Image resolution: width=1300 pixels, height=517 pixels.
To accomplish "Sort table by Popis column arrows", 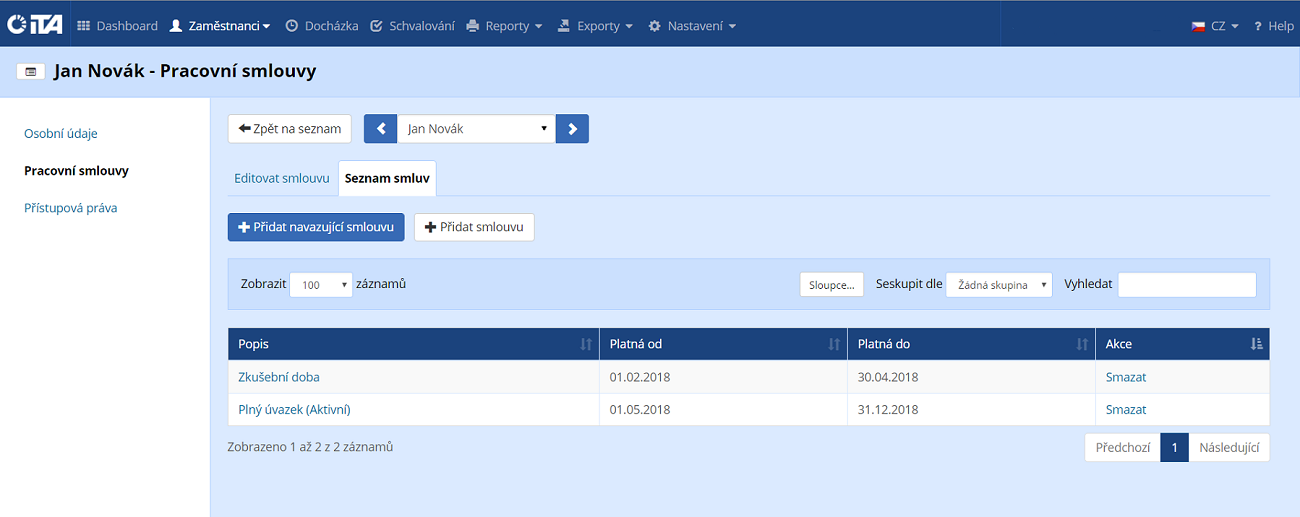I will [x=586, y=344].
